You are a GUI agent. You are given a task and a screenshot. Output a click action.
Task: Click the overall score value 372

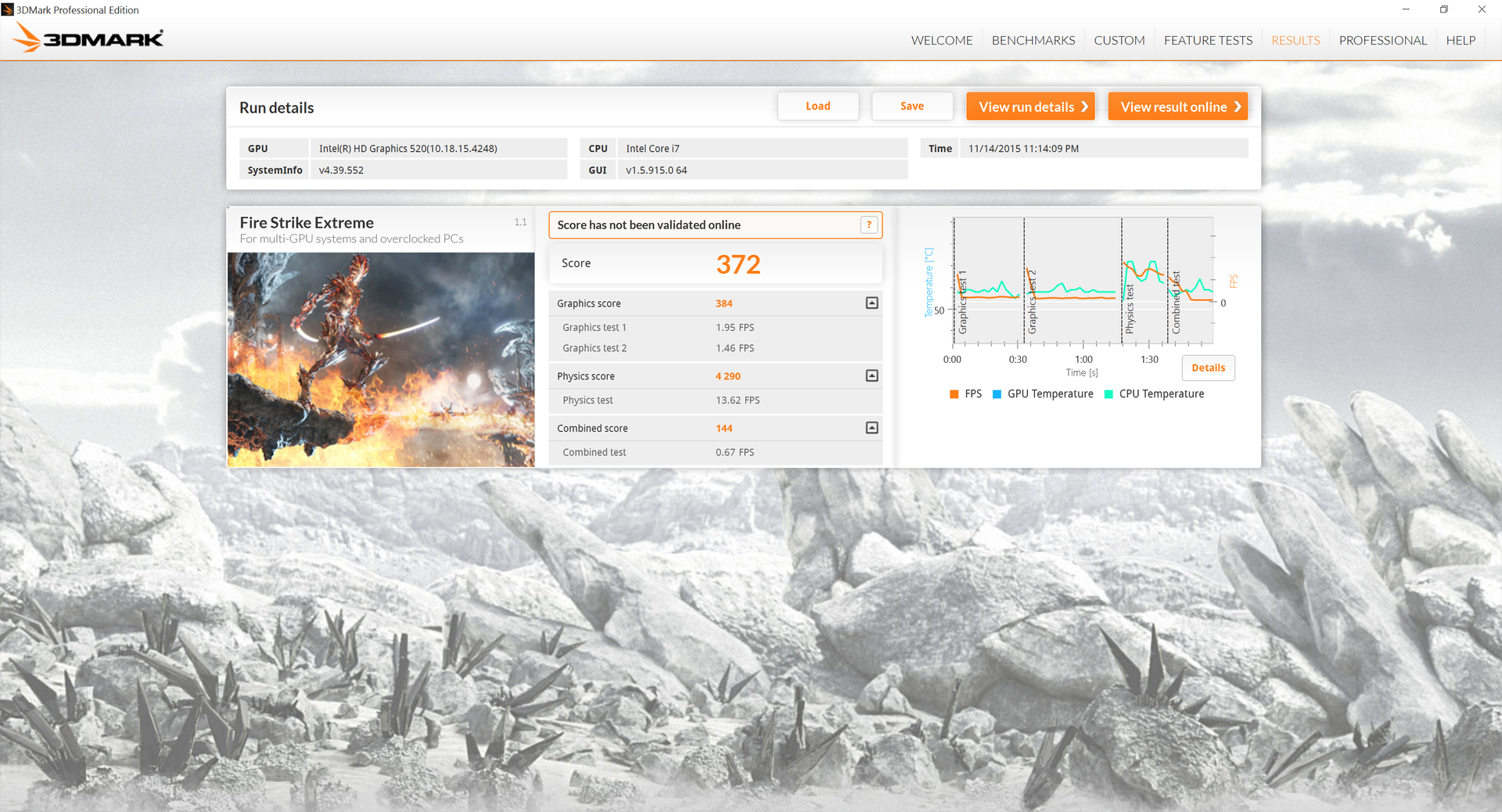(x=738, y=264)
